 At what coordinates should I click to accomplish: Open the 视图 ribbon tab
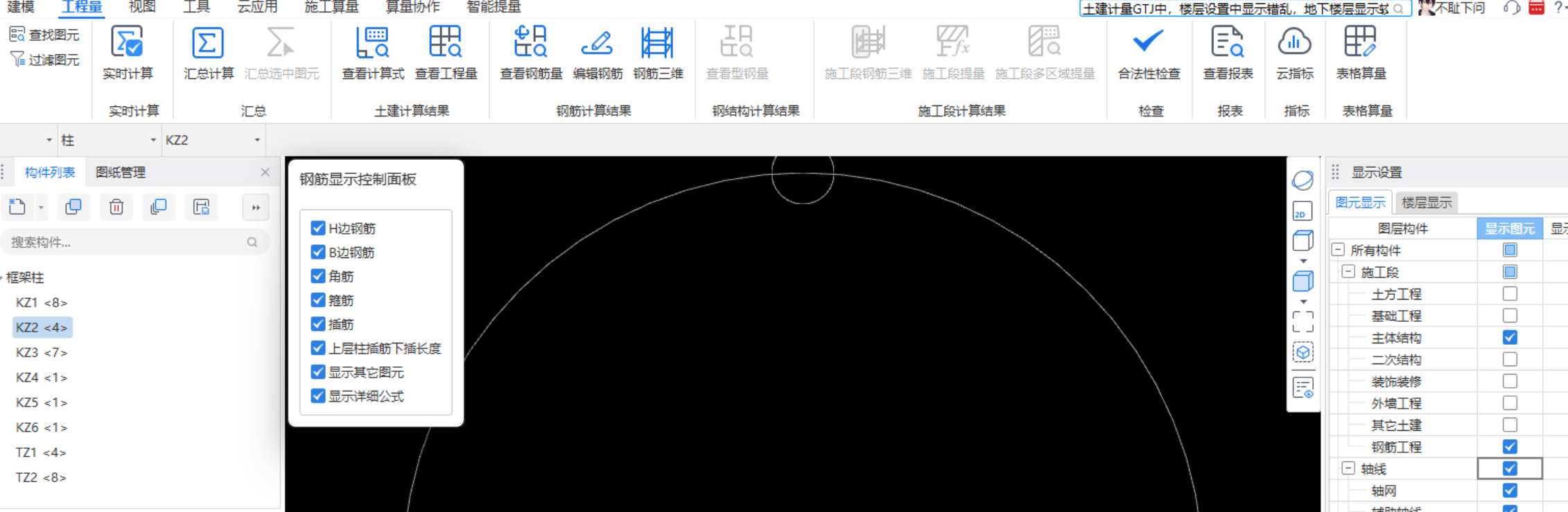(x=142, y=7)
